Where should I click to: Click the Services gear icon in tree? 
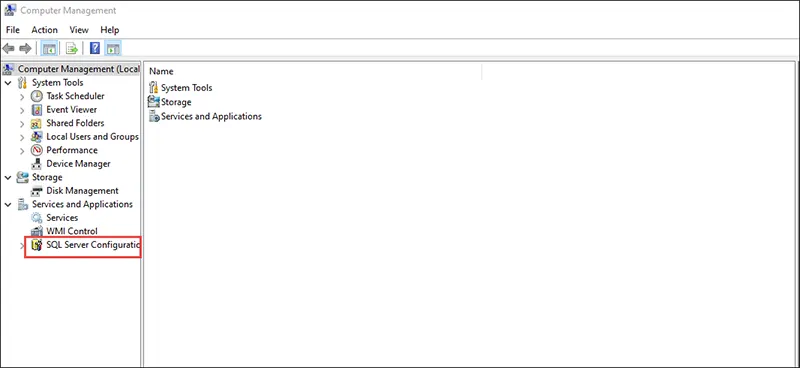coord(36,218)
